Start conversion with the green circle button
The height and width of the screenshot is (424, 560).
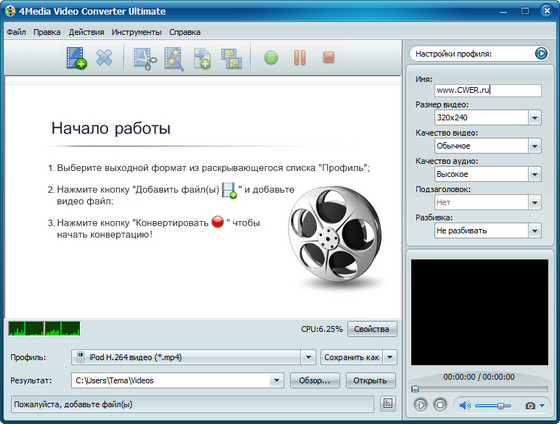[271, 58]
